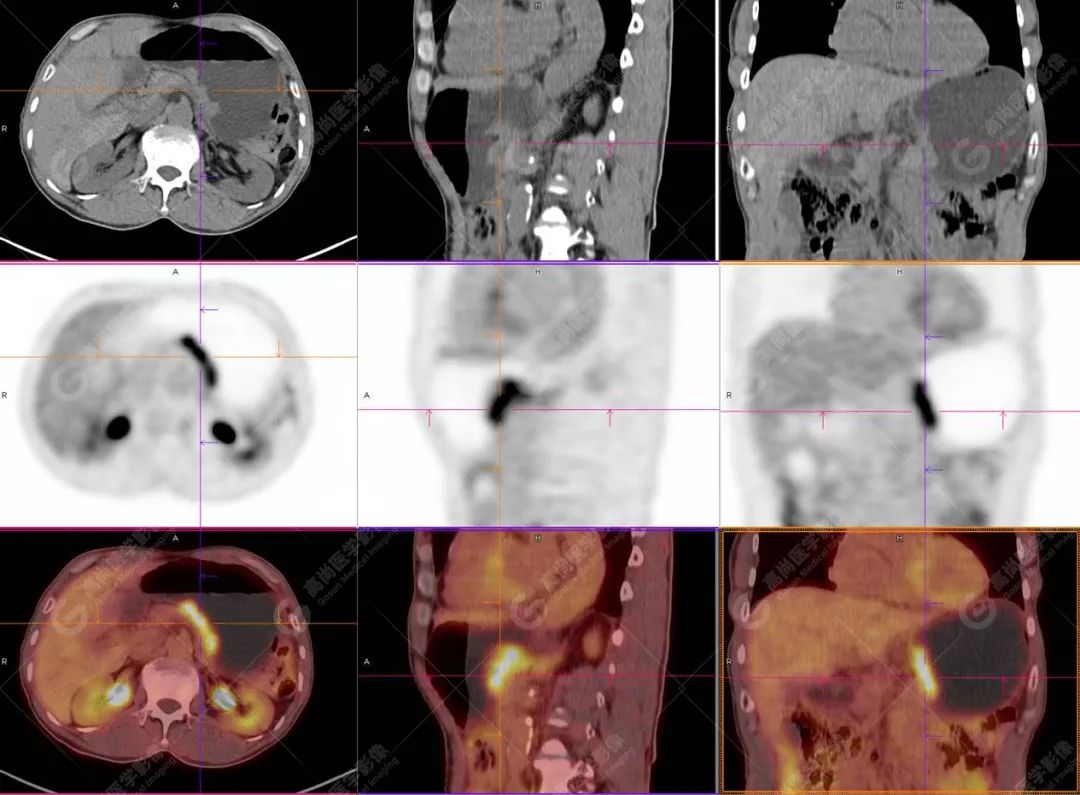The height and width of the screenshot is (795, 1080).
Task: Click the H orientation label in sagittal CT
Action: click(x=537, y=6)
